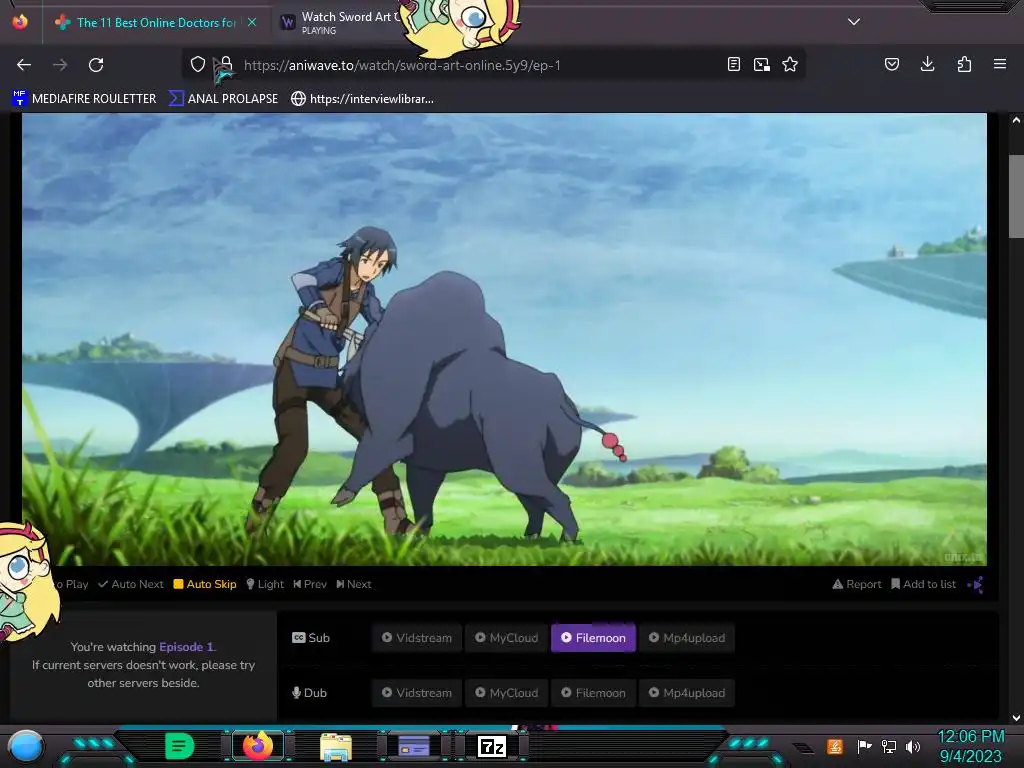
Task: Expand the list all tabs chevron
Action: 854,22
